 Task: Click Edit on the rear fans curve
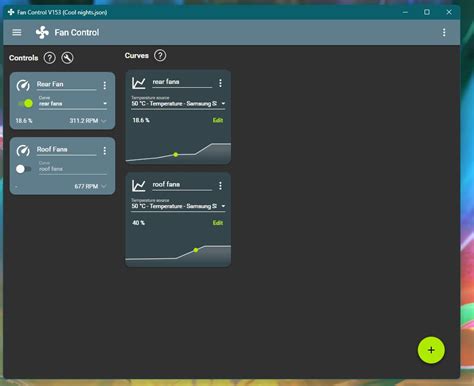218,120
